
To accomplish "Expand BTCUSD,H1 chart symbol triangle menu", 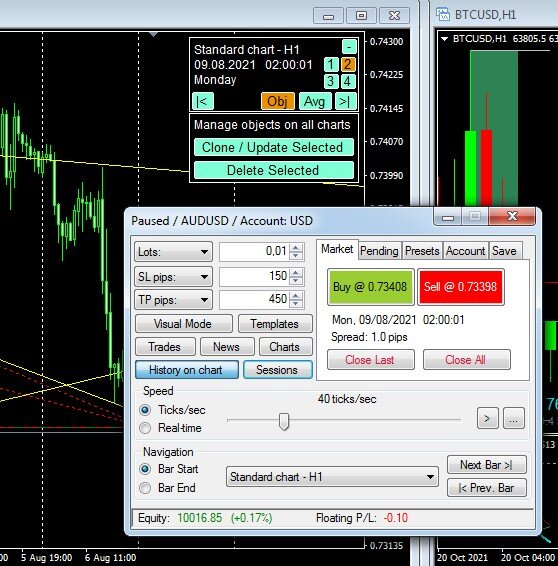I will pos(445,39).
